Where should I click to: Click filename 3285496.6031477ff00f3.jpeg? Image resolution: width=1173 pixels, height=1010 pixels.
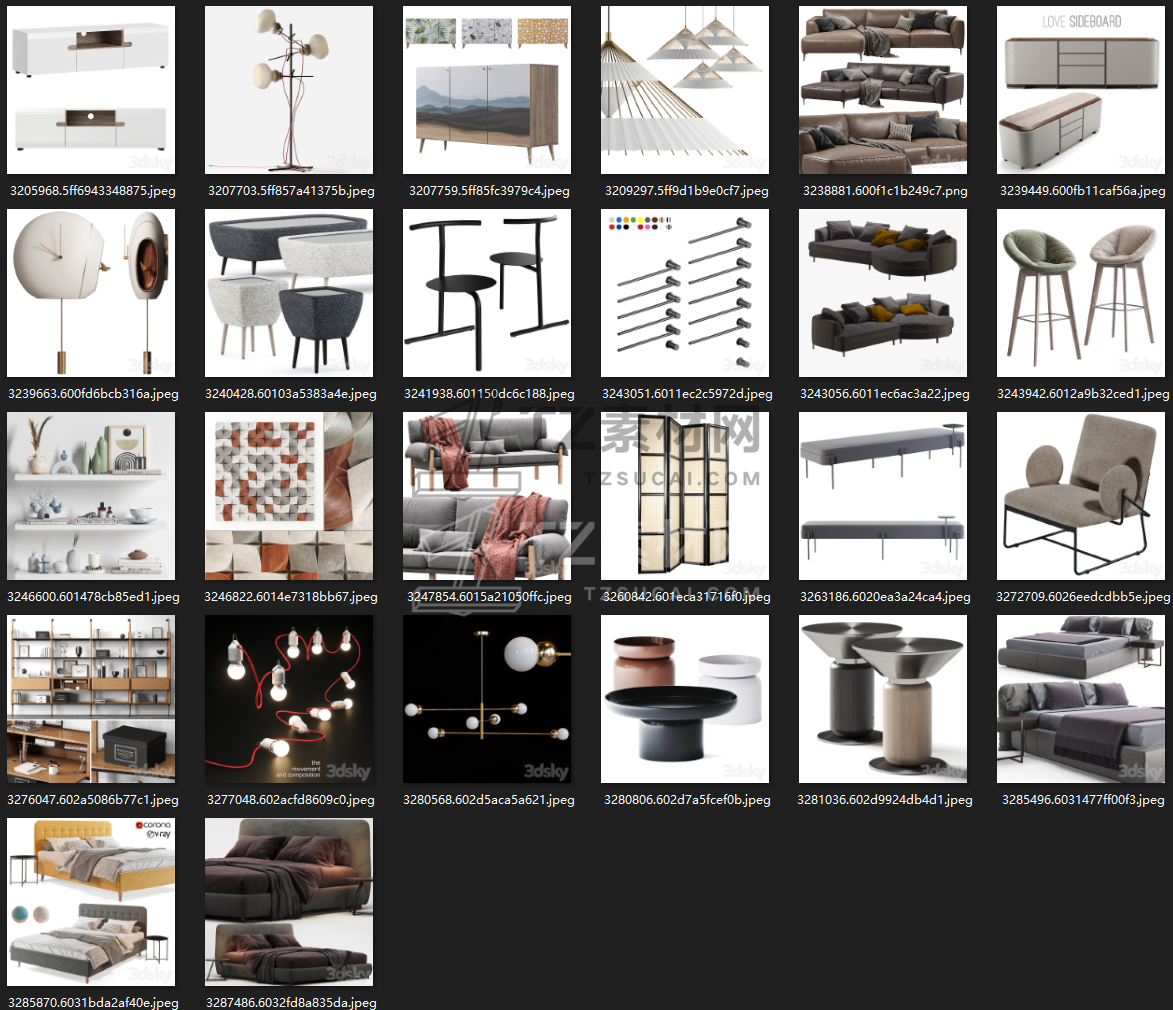pyautogui.click(x=1082, y=800)
